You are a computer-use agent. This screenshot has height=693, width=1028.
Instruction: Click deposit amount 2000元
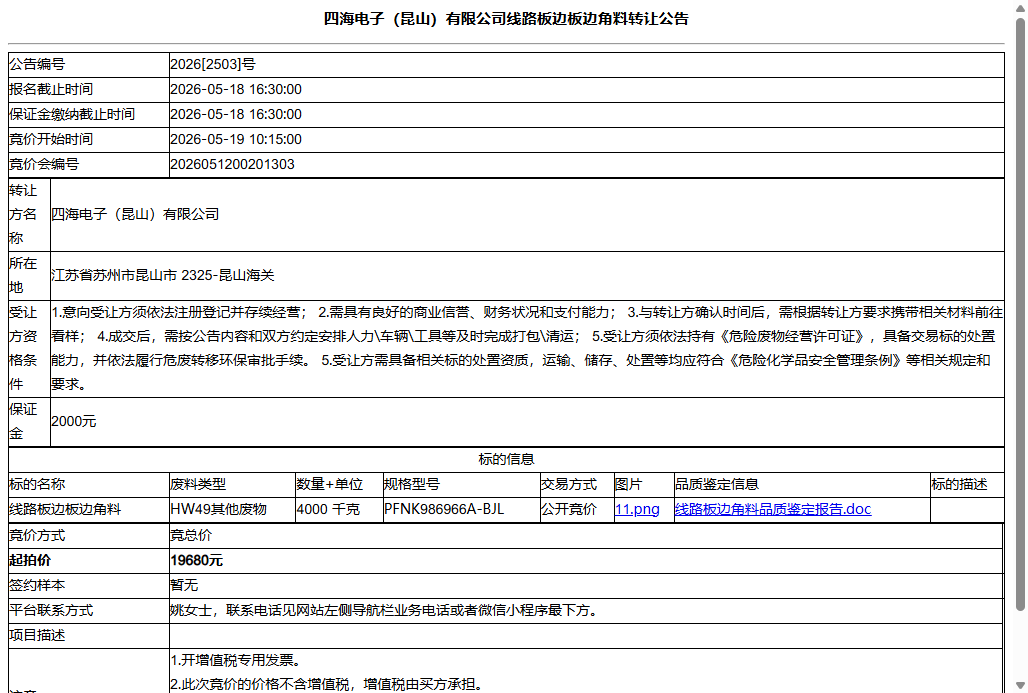(73, 422)
